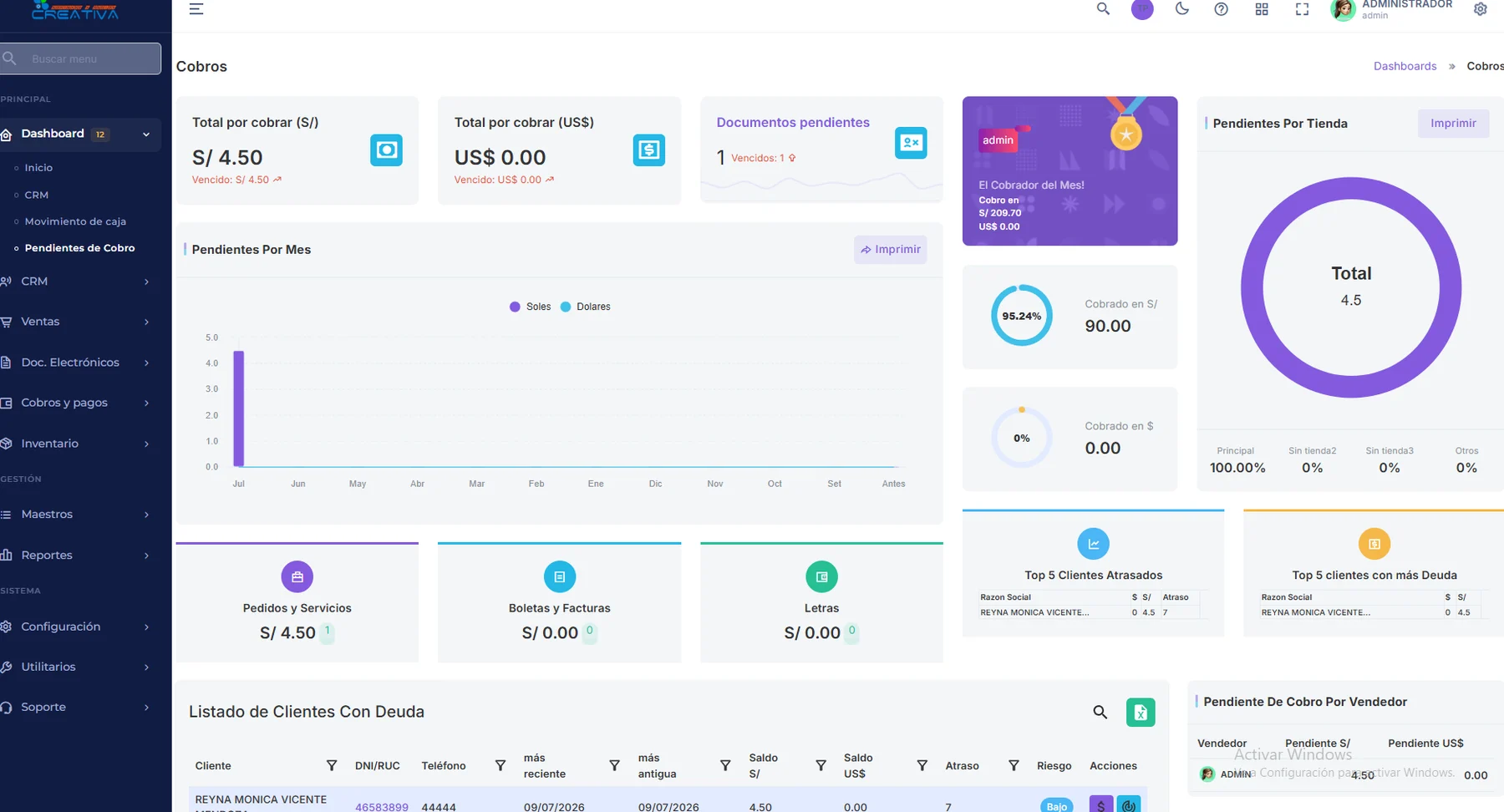The height and width of the screenshot is (812, 1504).
Task: Click the Letras green icon
Action: point(821,576)
